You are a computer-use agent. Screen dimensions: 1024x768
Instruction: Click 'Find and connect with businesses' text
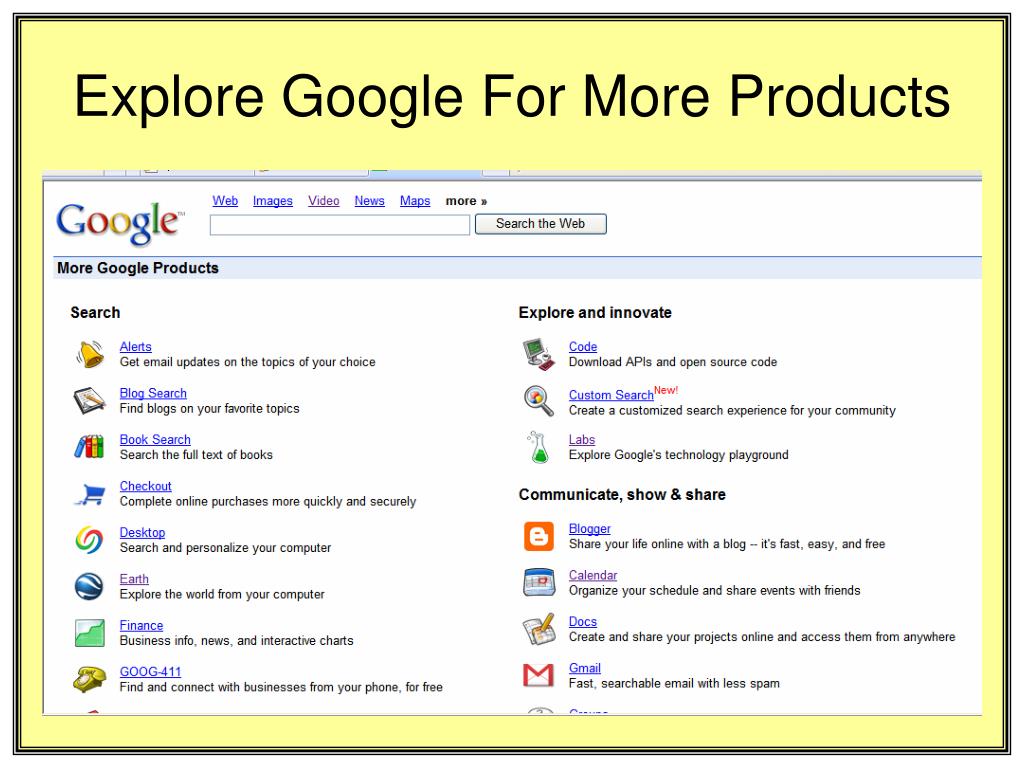pos(213,687)
